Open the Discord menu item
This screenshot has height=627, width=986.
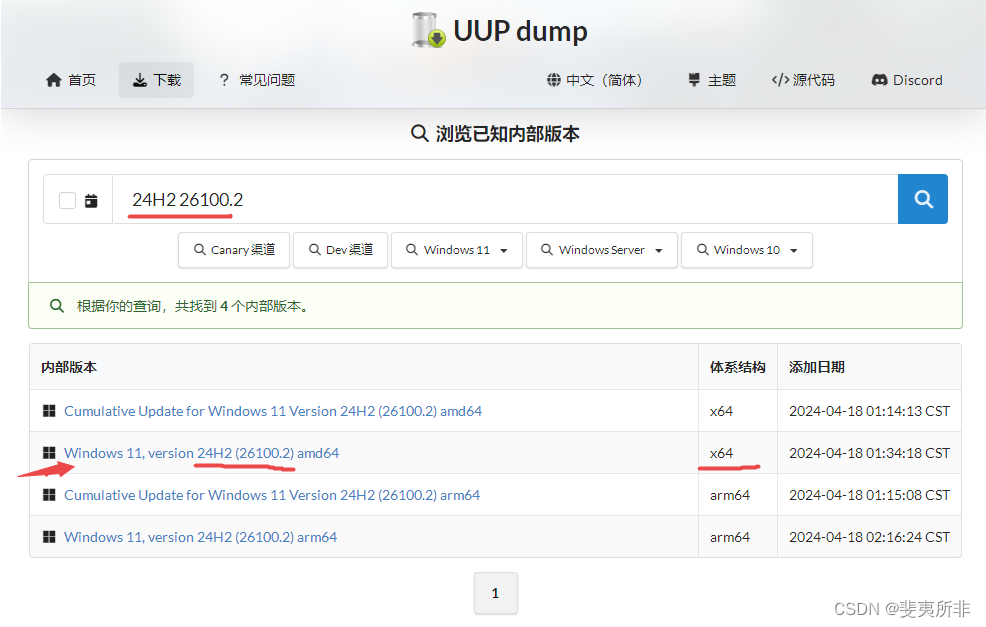click(x=907, y=80)
